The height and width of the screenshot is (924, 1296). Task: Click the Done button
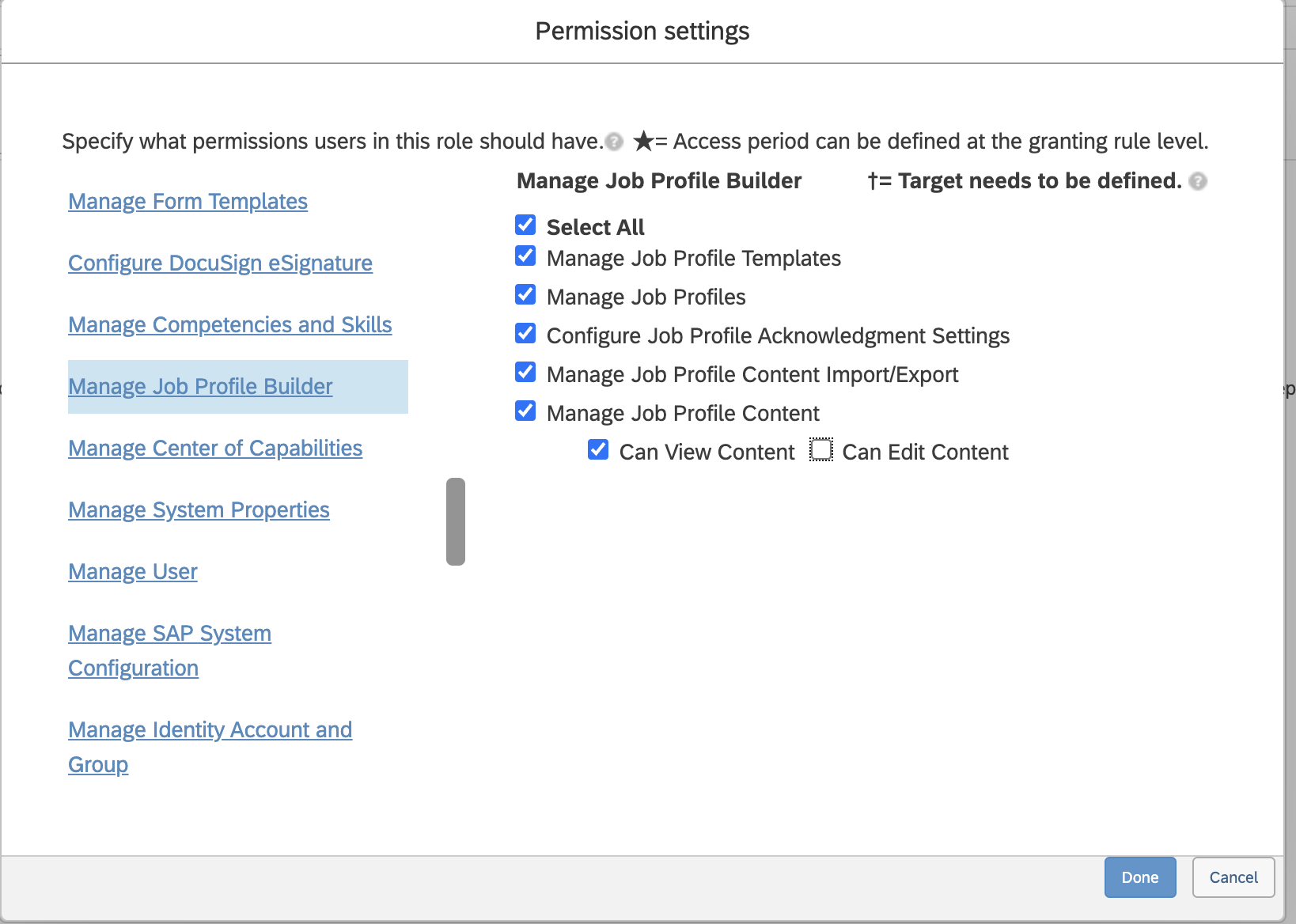[1139, 877]
